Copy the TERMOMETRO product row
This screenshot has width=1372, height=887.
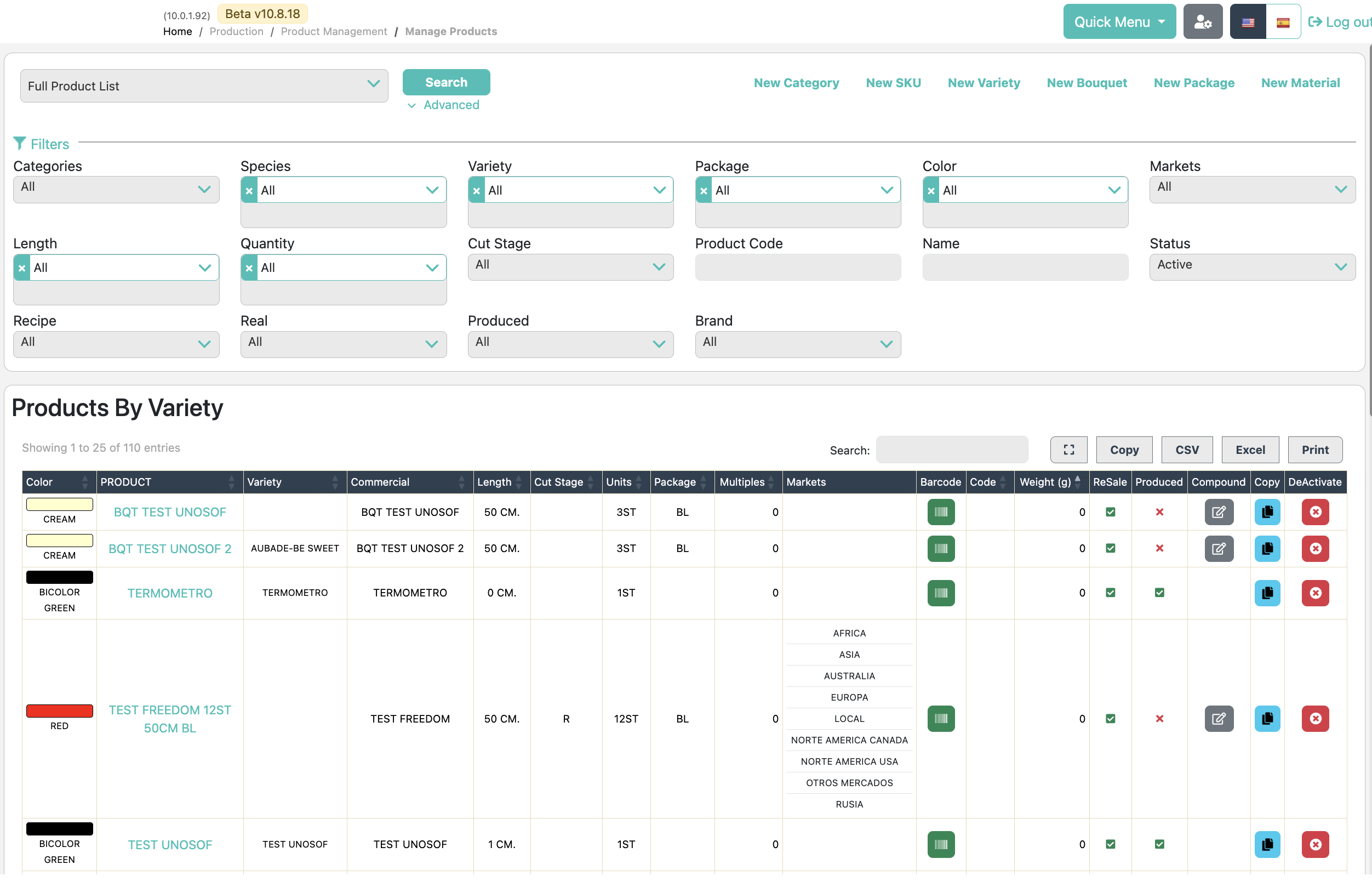pos(1267,592)
